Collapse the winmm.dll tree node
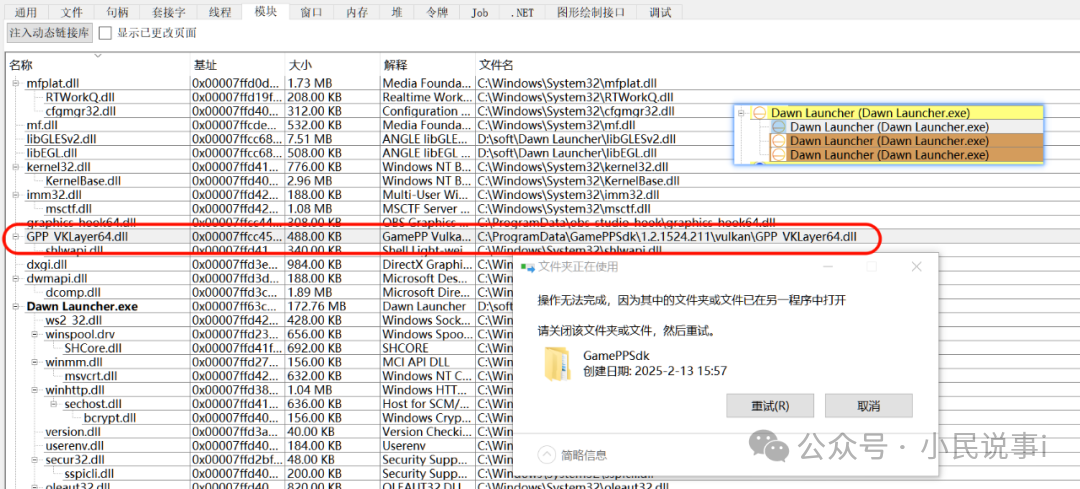The width and height of the screenshot is (1080, 489). click(x=34, y=362)
